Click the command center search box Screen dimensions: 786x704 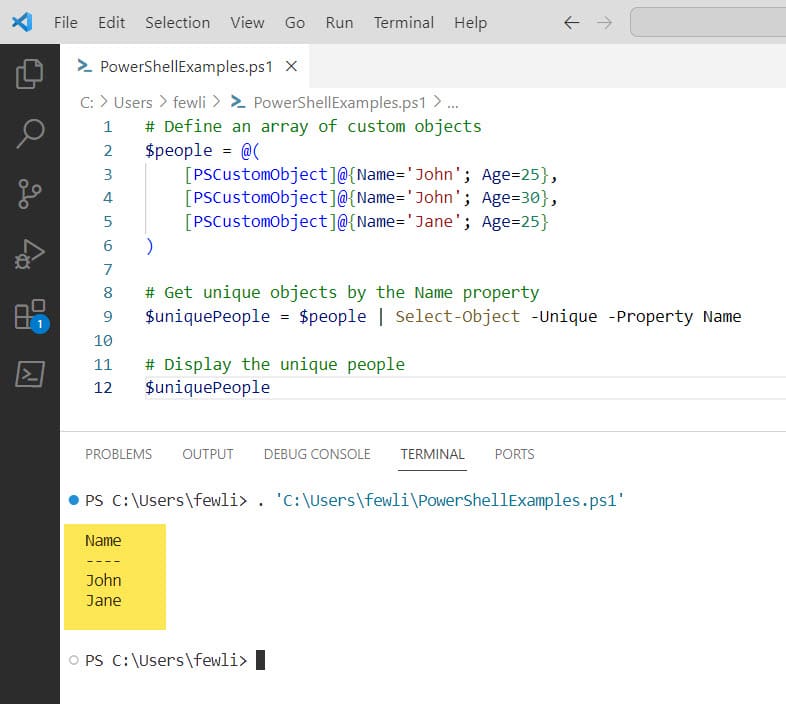708,22
